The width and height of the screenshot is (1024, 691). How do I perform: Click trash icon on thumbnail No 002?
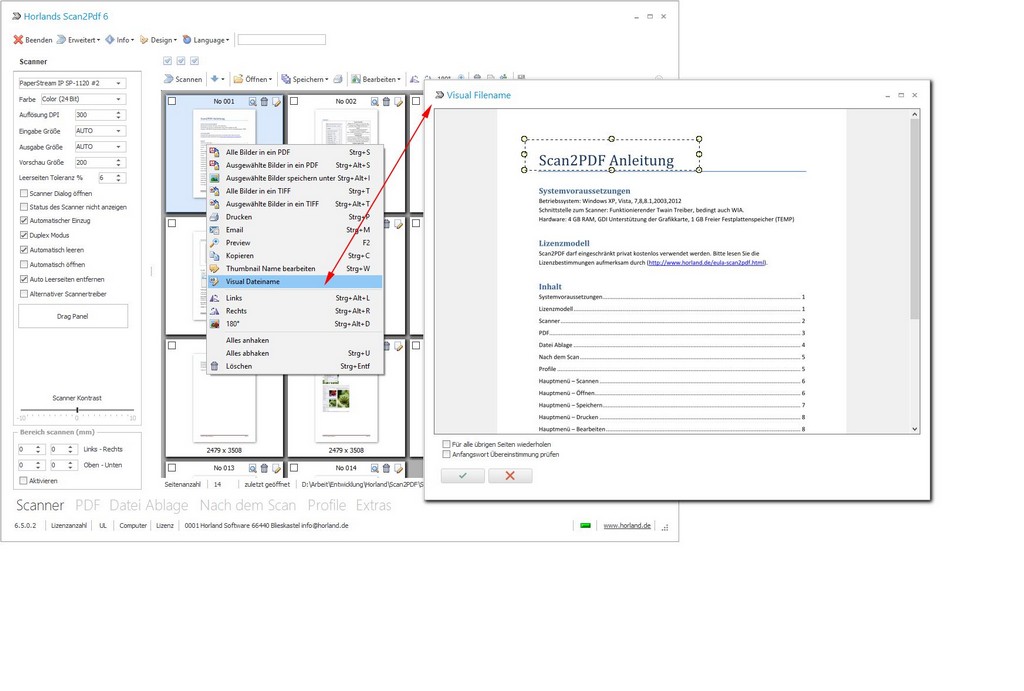pos(386,101)
